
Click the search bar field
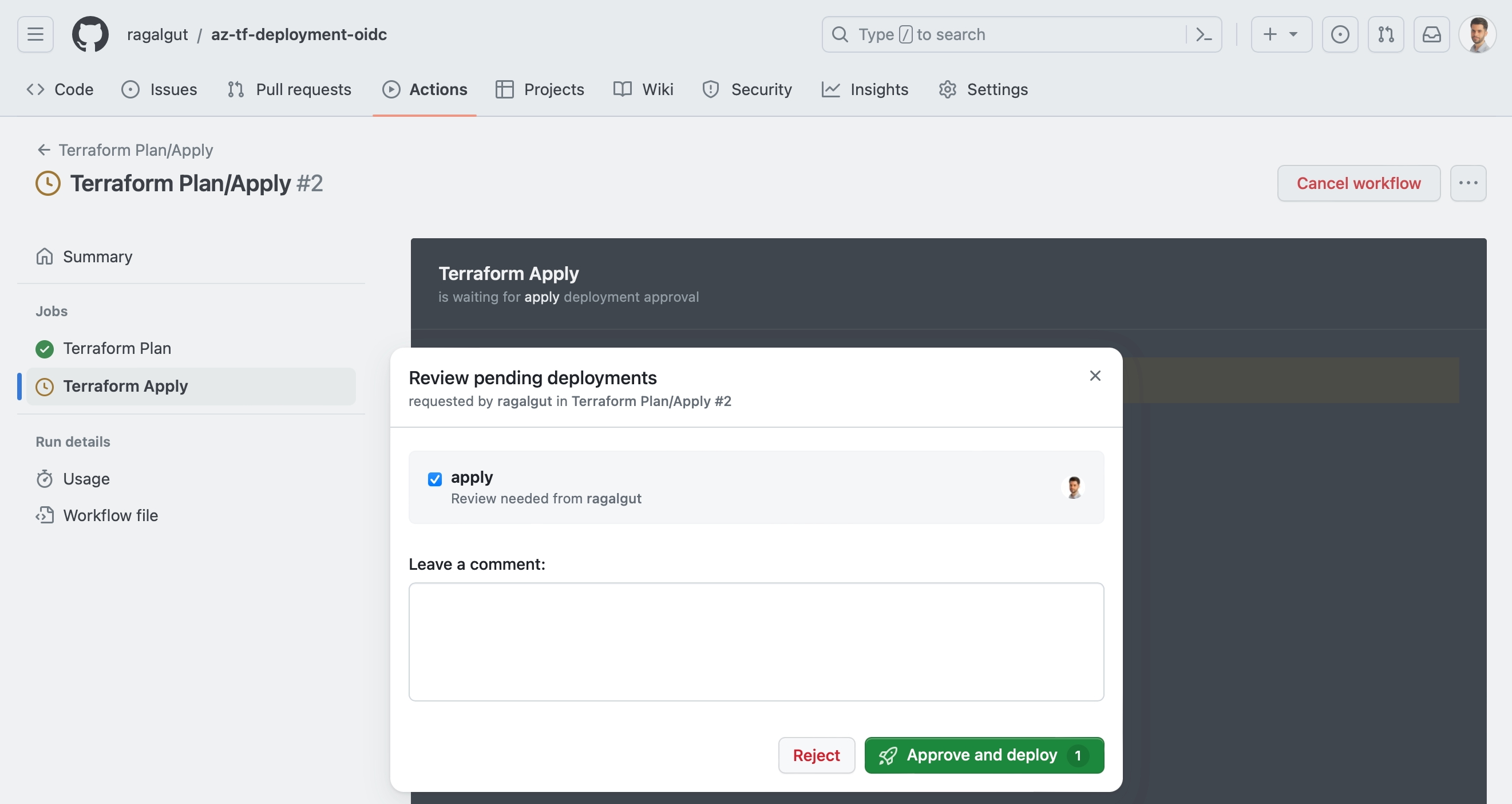(x=1022, y=34)
